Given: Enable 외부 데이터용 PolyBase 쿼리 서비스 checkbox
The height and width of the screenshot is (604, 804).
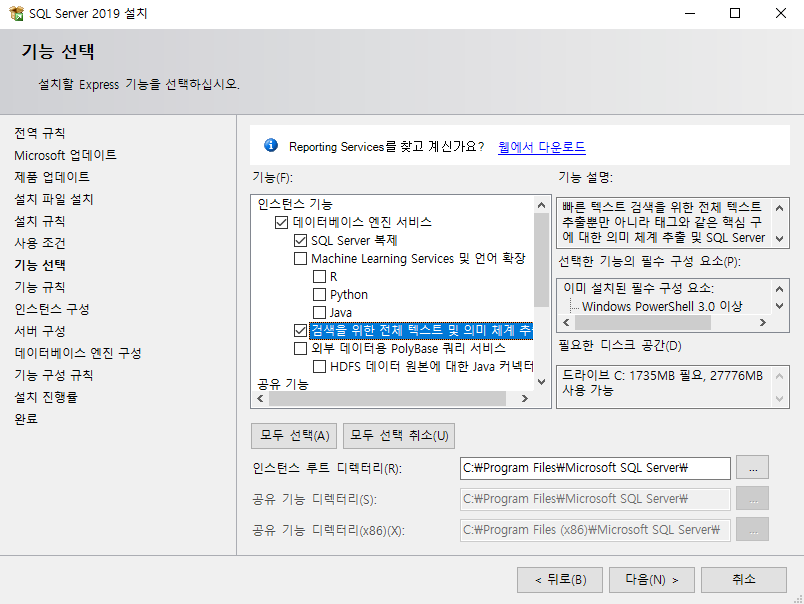Looking at the screenshot, I should [x=300, y=349].
